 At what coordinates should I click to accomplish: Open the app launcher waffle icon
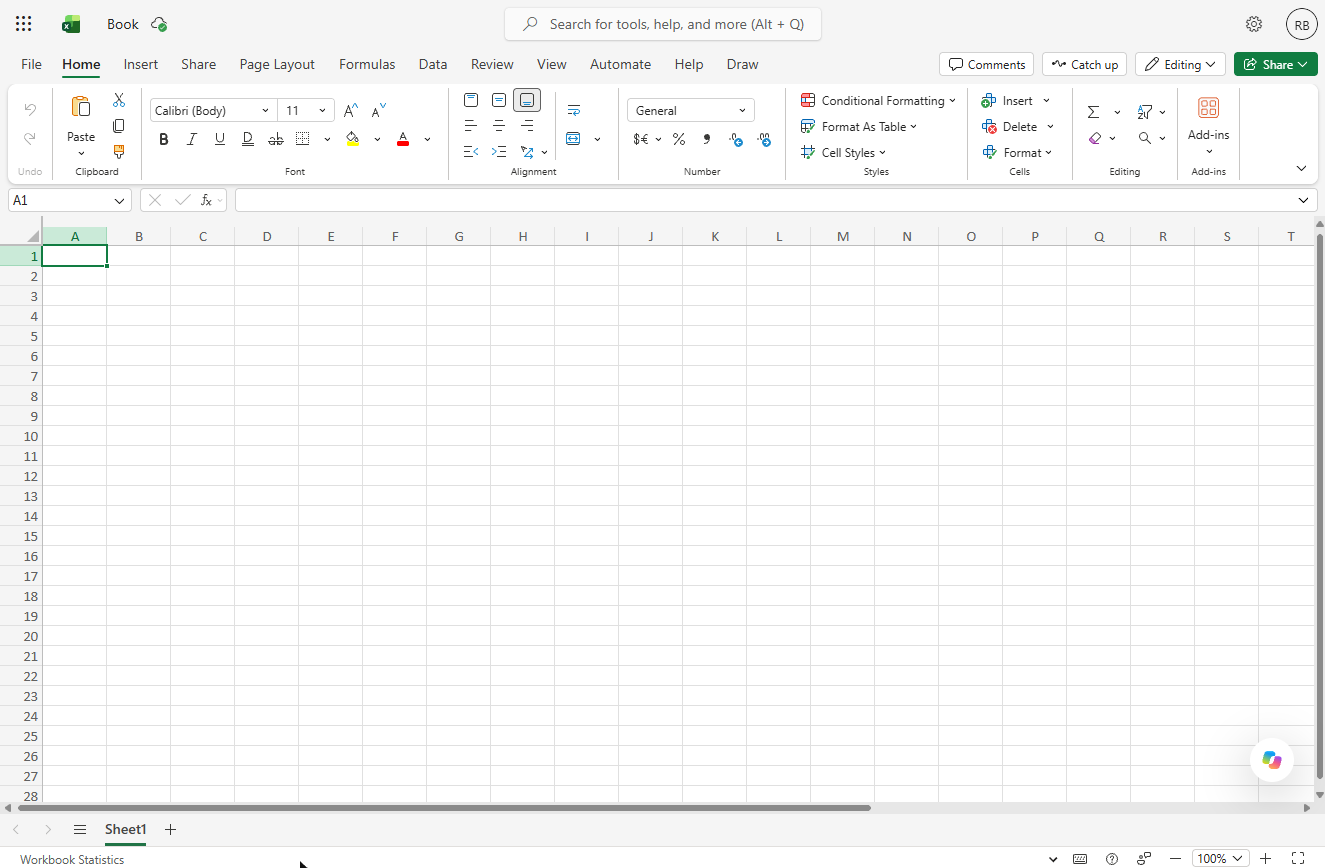click(x=24, y=24)
